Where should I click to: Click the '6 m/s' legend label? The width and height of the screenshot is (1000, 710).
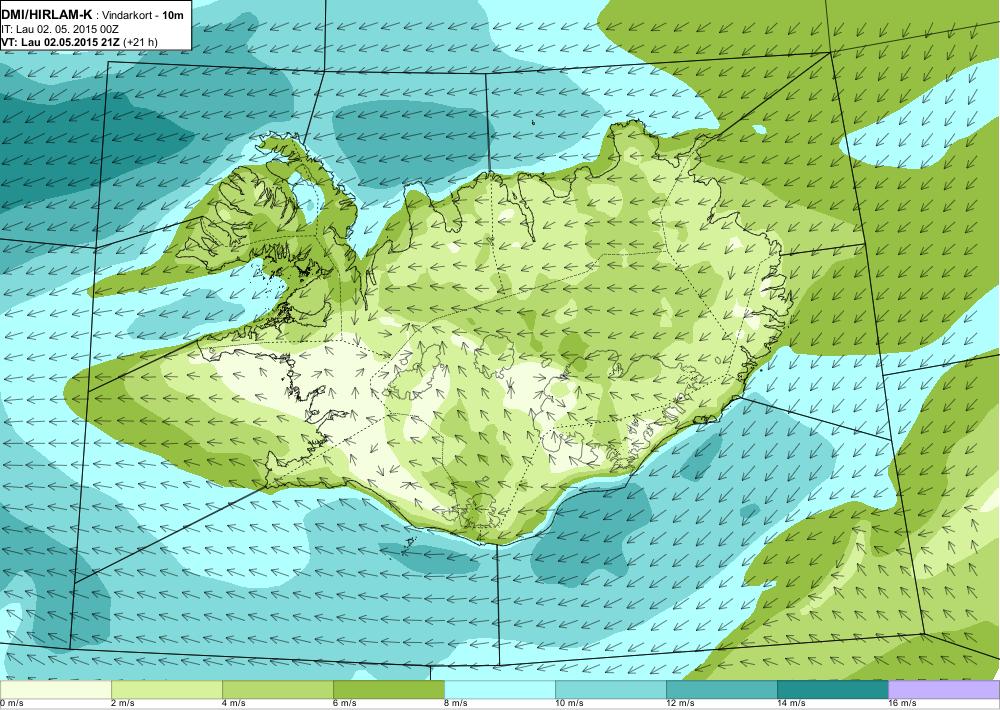(x=344, y=703)
